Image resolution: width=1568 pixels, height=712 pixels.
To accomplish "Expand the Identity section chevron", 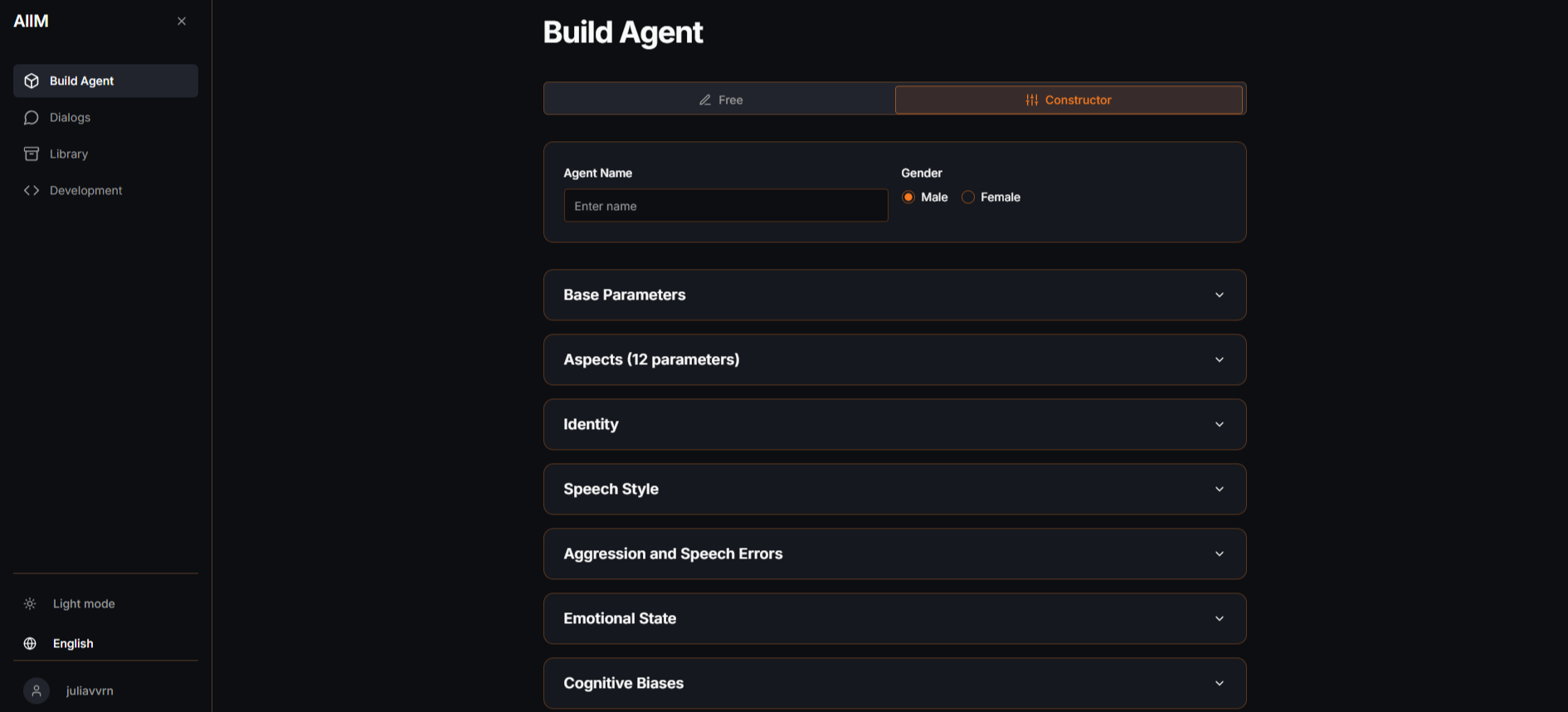I will pos(1220,424).
